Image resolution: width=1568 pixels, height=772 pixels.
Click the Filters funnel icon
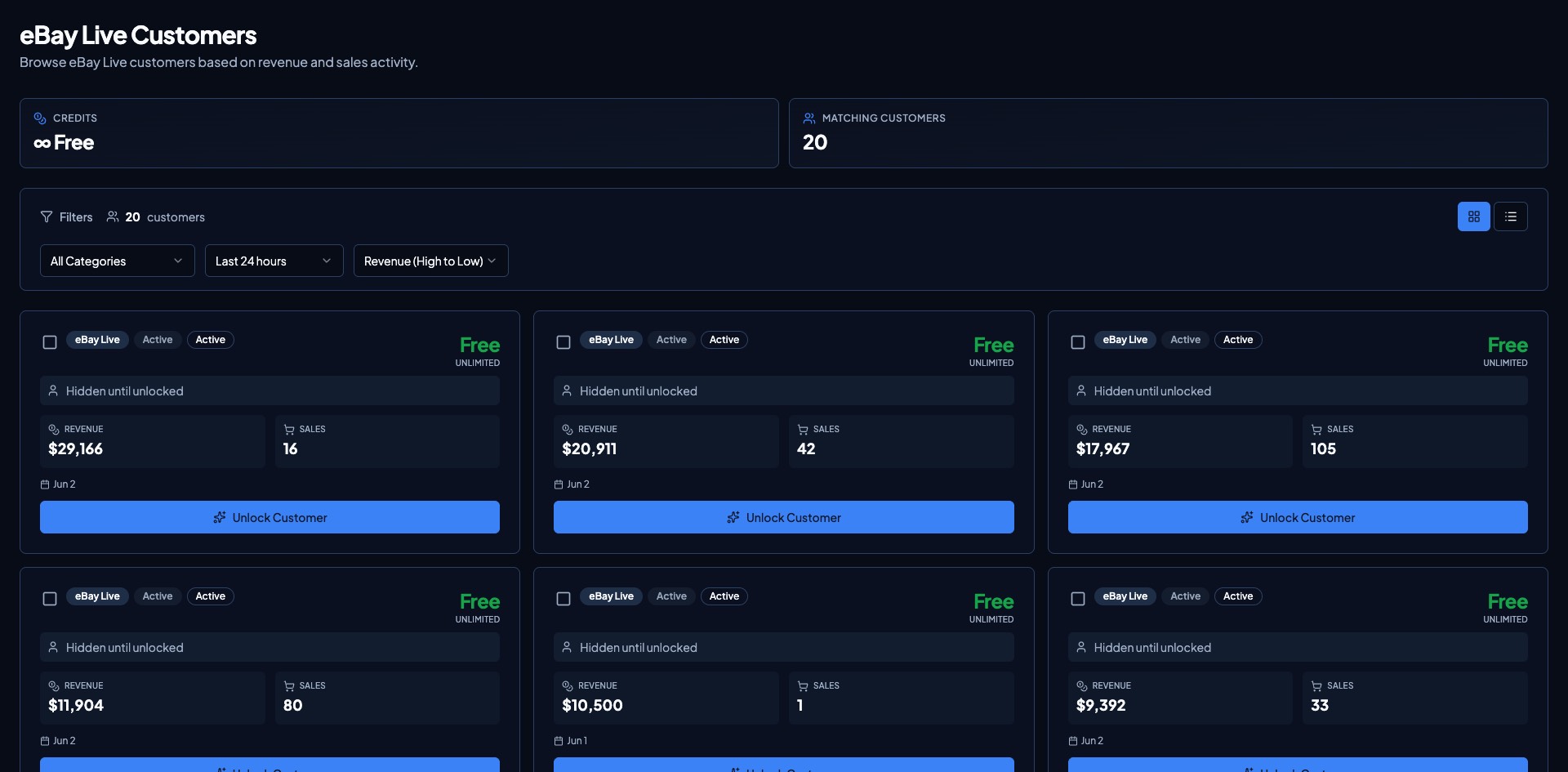[x=47, y=216]
